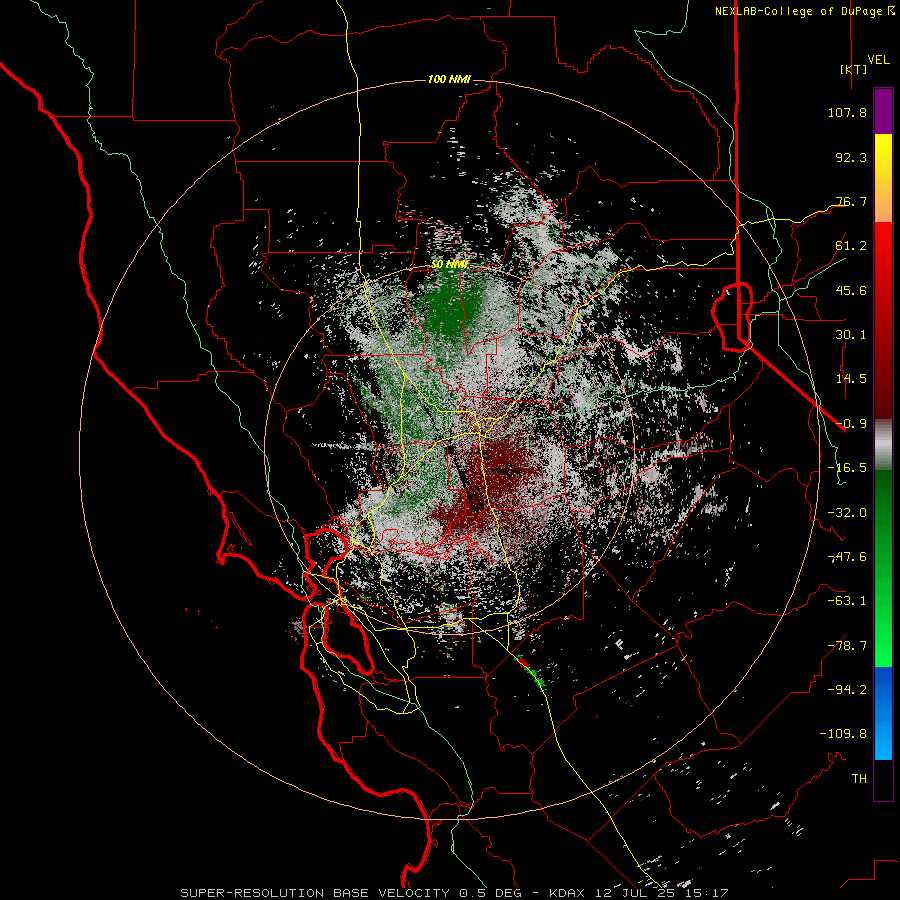The width and height of the screenshot is (900, 900).
Task: Click the VEL legend title
Action: (x=878, y=60)
